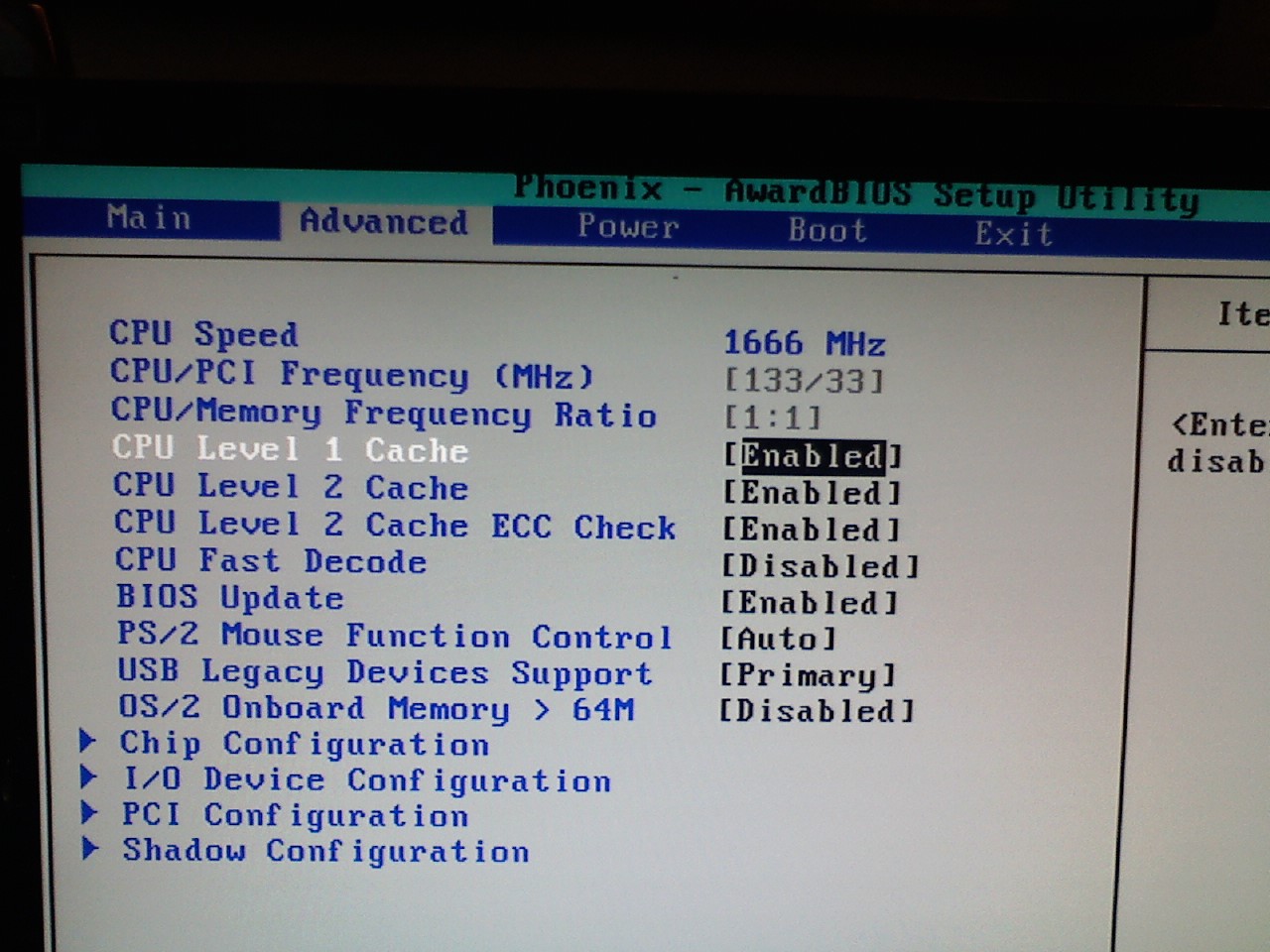Open the Exit tab
Screen dimensions: 1270x952
1013,234
